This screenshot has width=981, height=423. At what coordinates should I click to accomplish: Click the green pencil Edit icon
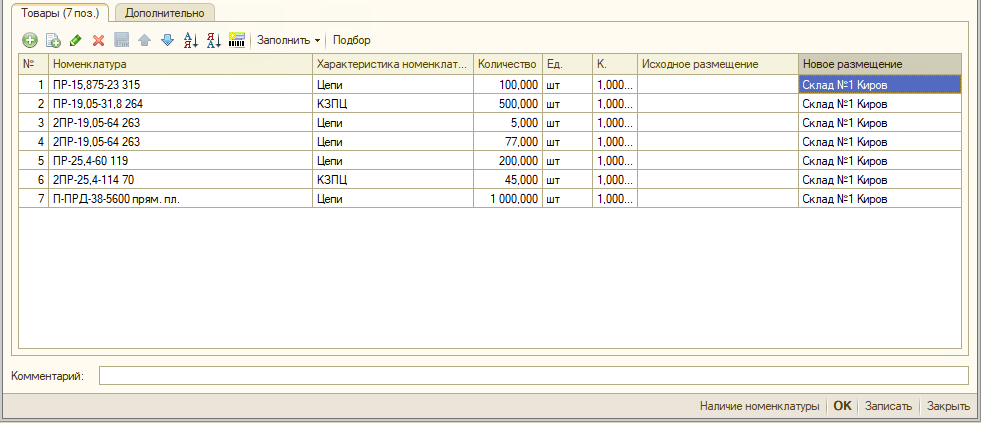pos(76,40)
